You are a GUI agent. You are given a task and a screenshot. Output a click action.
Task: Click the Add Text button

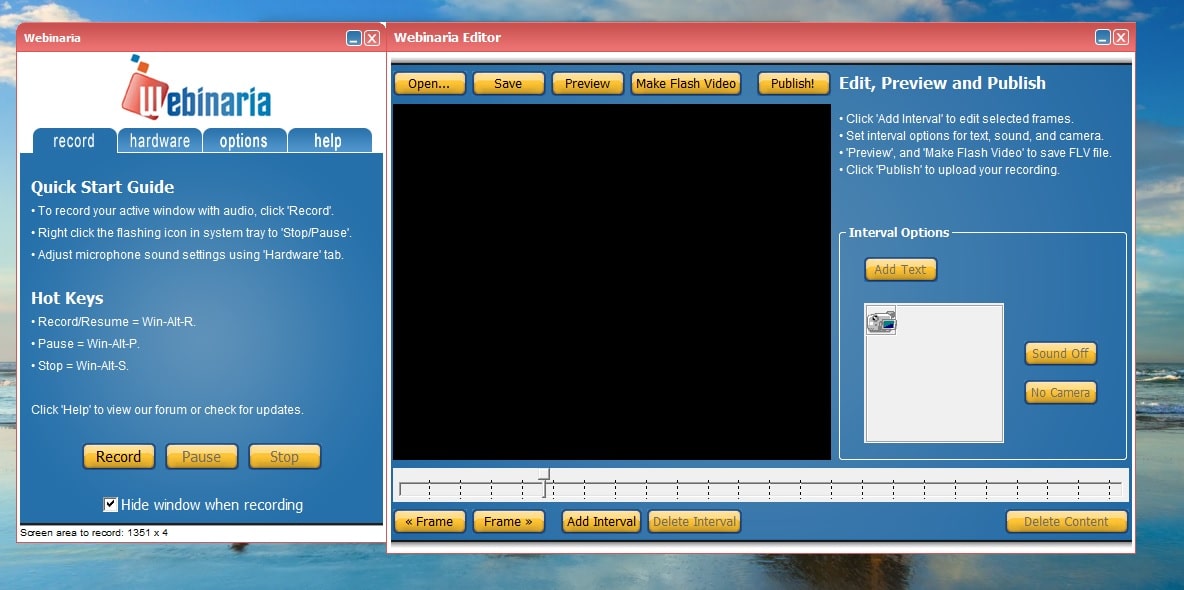click(900, 270)
